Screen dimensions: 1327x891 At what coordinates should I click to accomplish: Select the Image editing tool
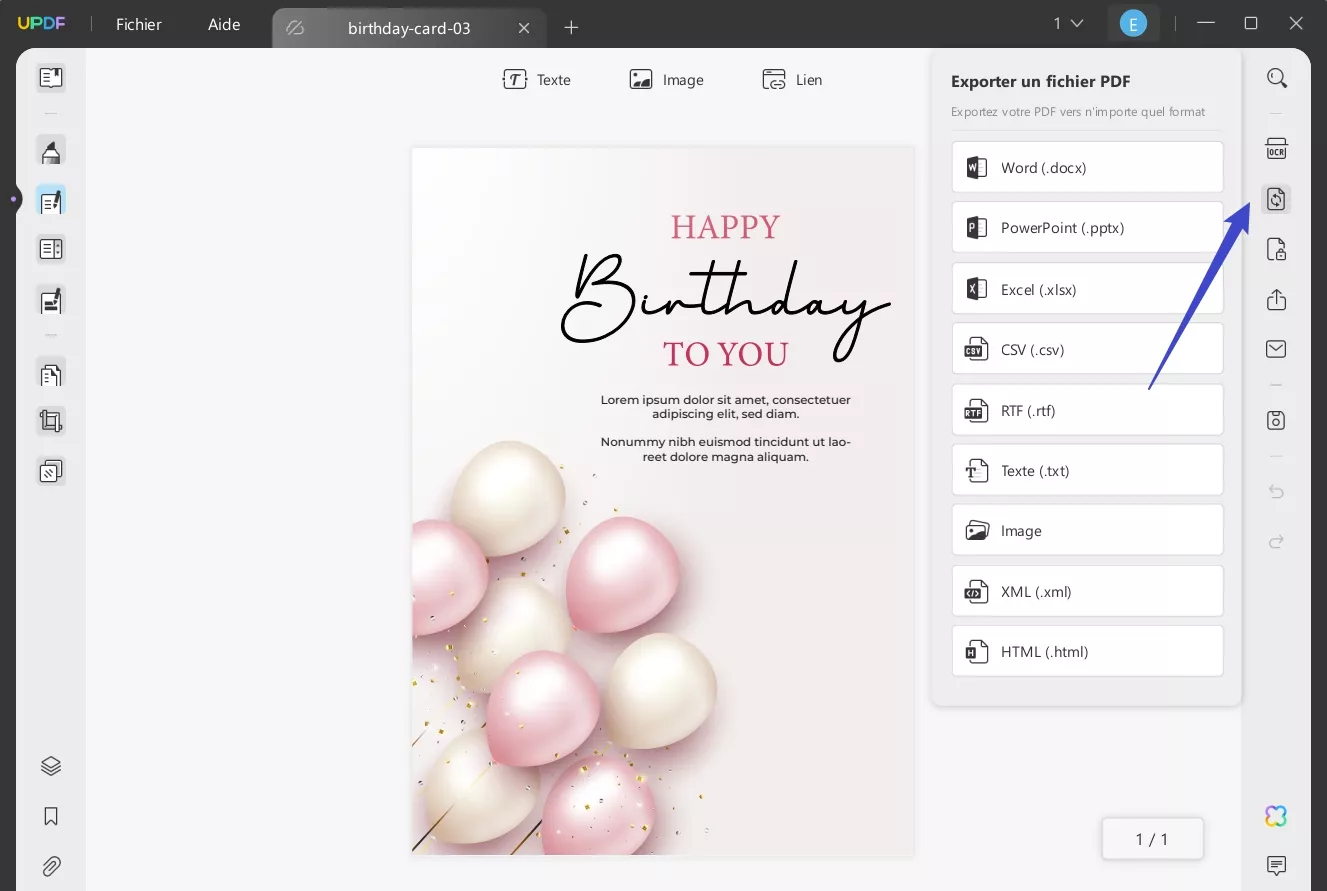pos(666,80)
